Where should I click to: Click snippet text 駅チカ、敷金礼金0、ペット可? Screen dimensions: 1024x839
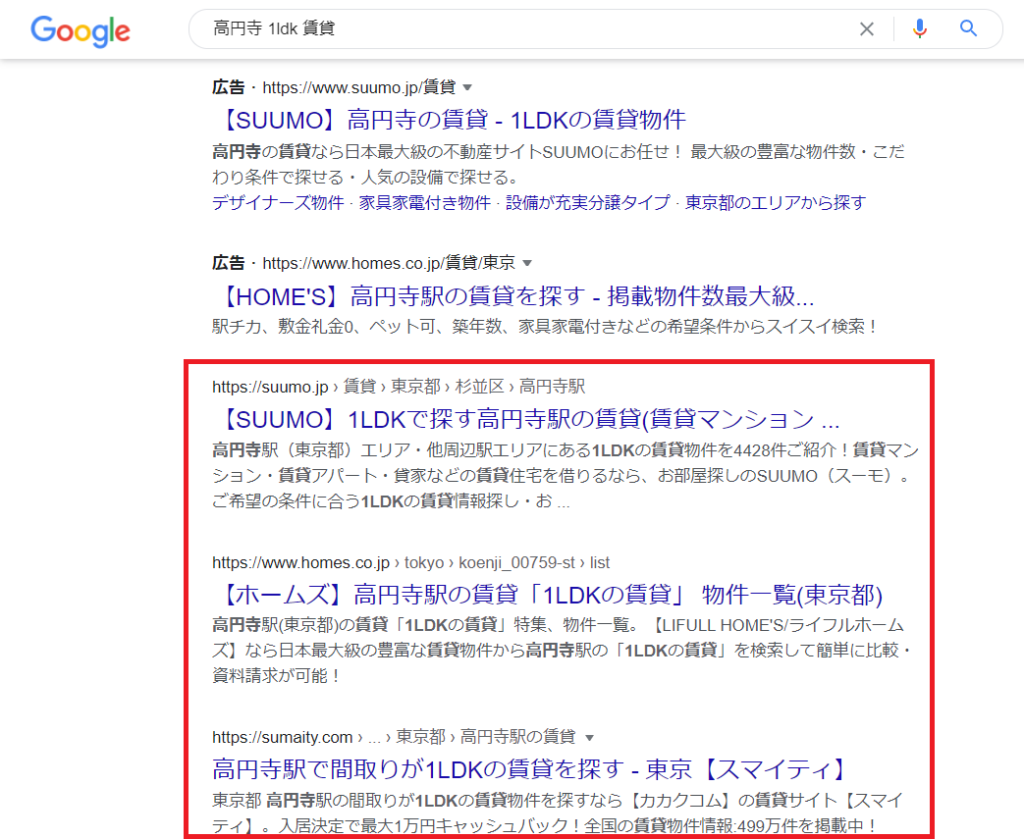pos(546,326)
